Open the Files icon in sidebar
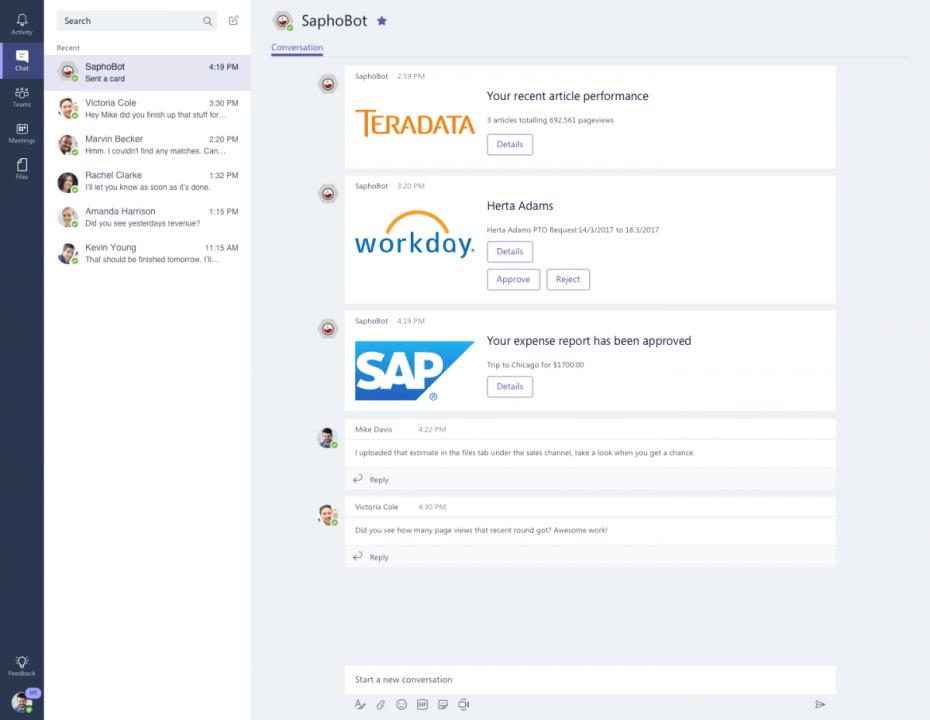 22,168
